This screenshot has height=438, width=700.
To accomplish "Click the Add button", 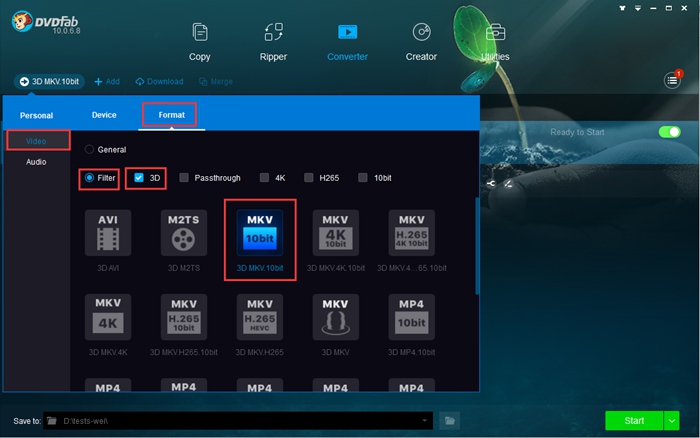I will pos(107,81).
